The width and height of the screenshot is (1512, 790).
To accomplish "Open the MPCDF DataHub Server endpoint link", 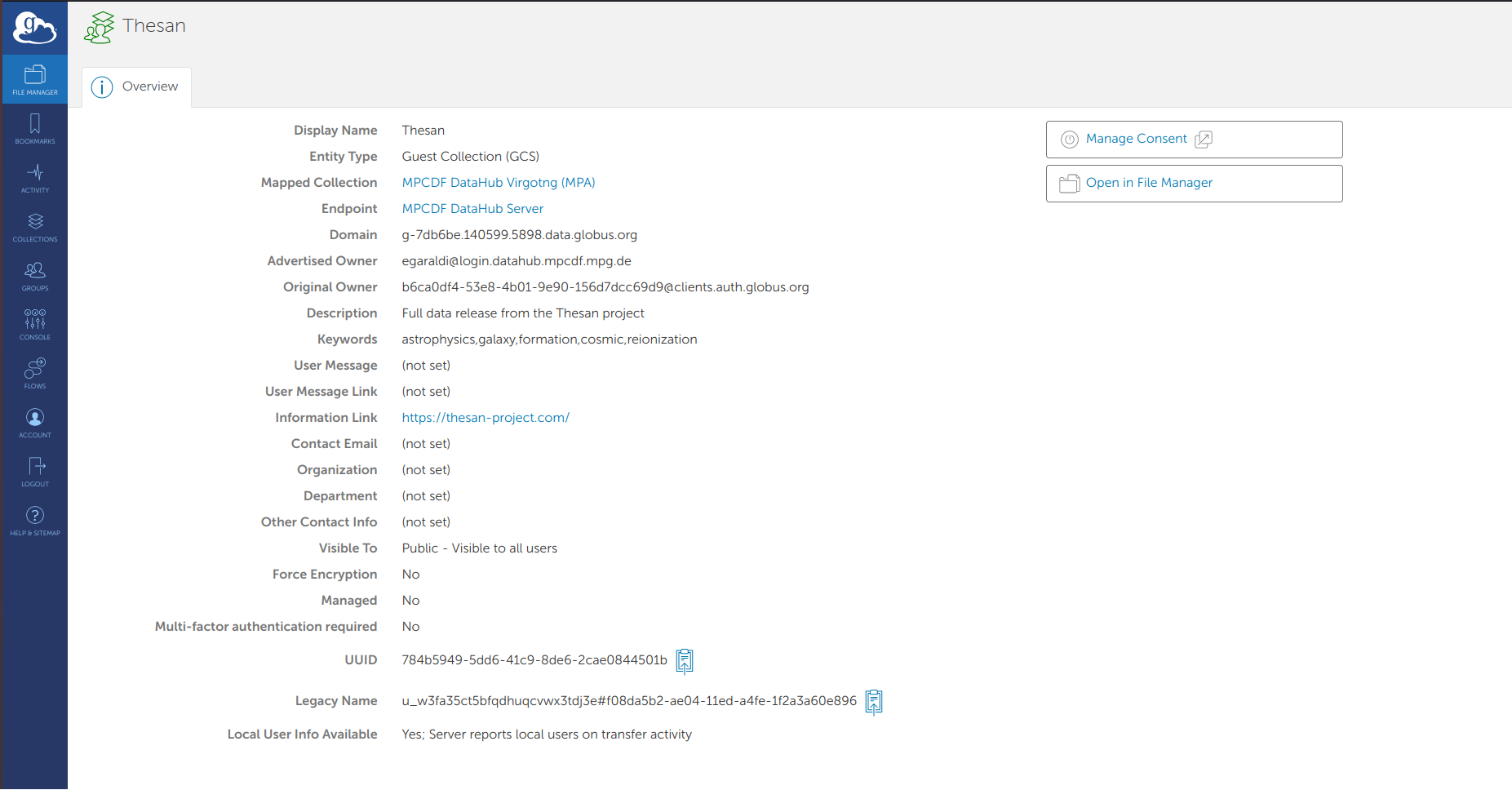I will click(x=472, y=209).
